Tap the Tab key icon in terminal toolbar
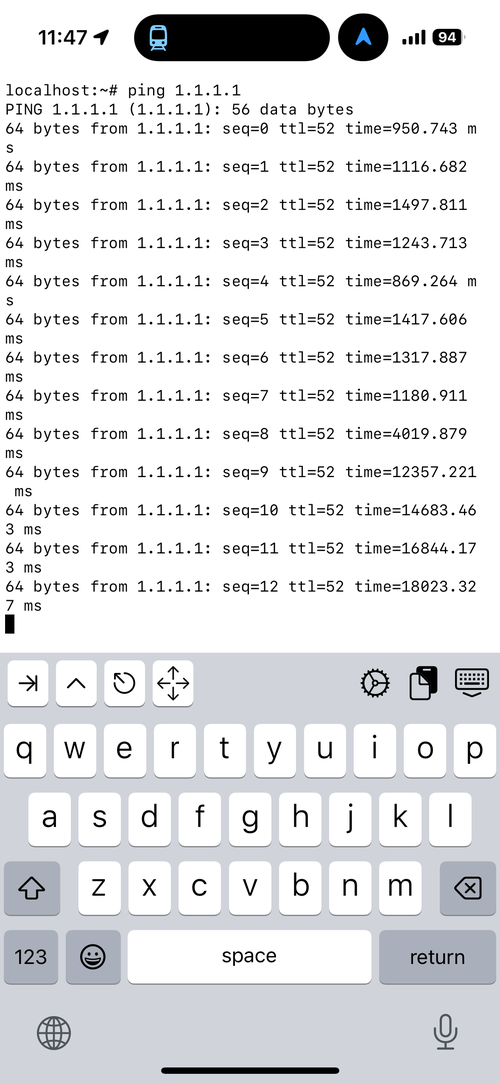Image resolution: width=500 pixels, height=1084 pixels. 28,684
